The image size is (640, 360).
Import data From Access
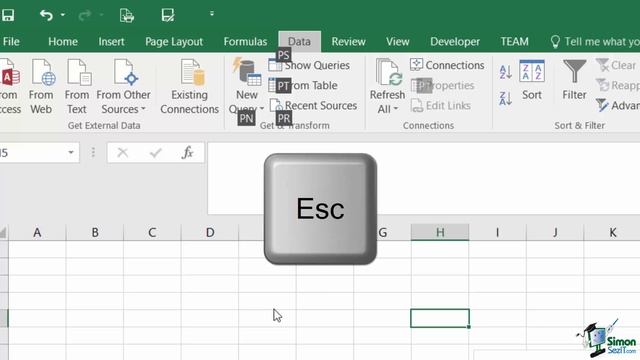coord(9,87)
